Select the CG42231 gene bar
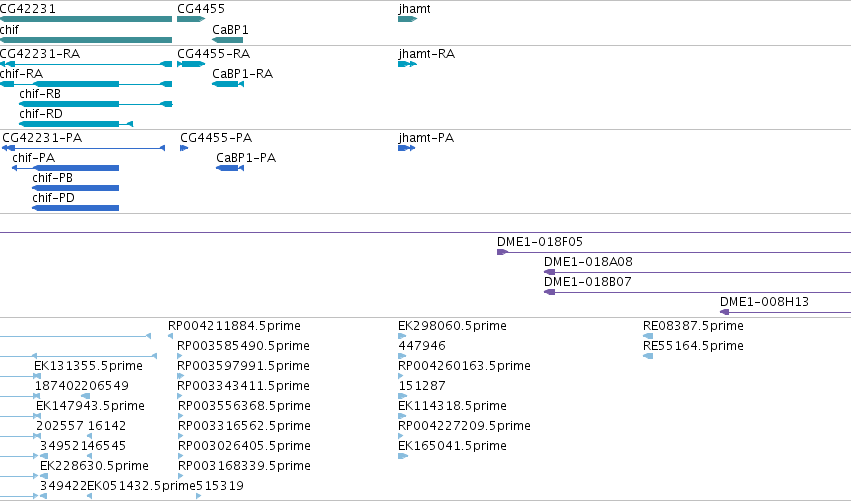851x501 pixels. pyautogui.click(x=86, y=19)
